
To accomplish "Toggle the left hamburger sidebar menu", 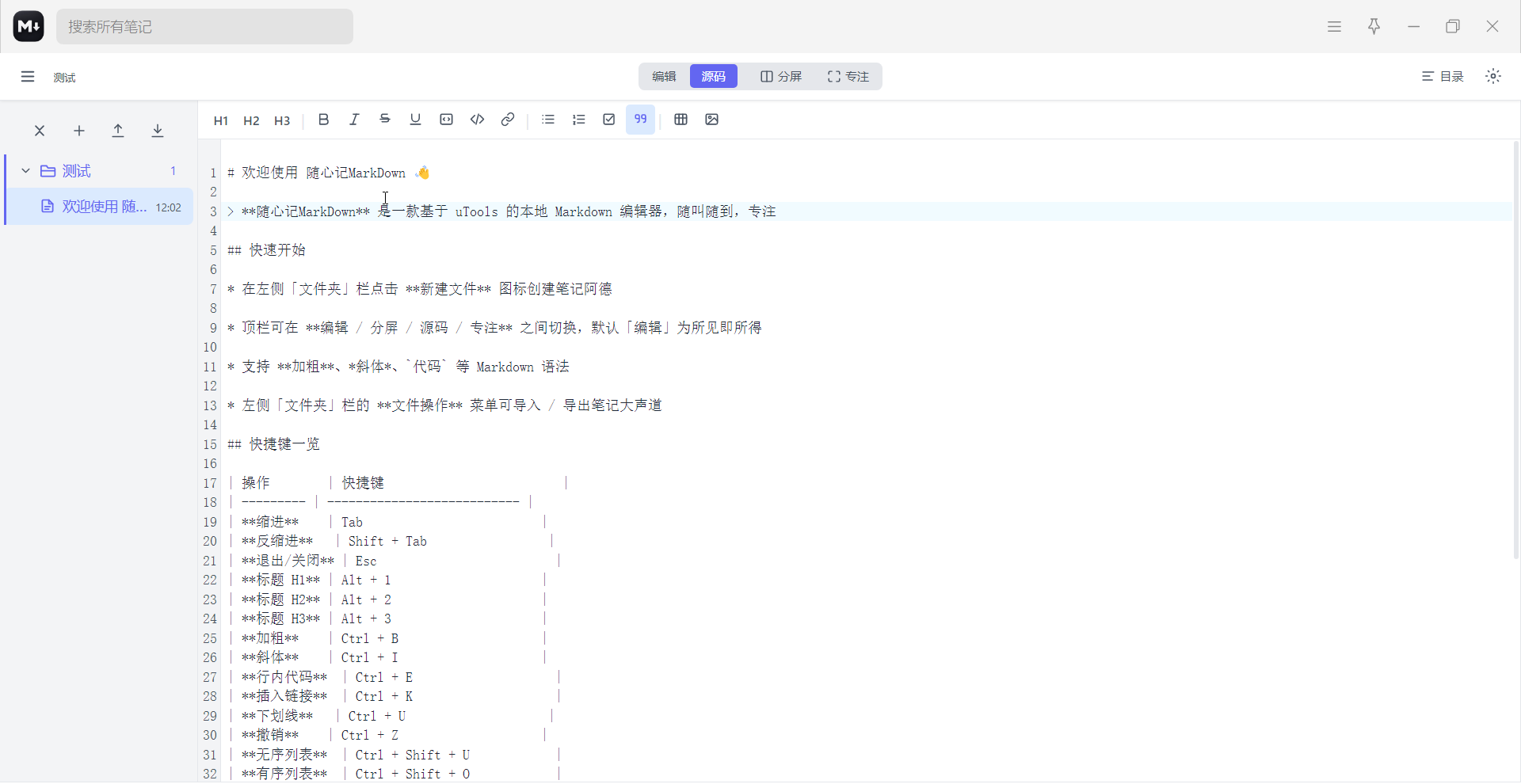I will coord(28,77).
